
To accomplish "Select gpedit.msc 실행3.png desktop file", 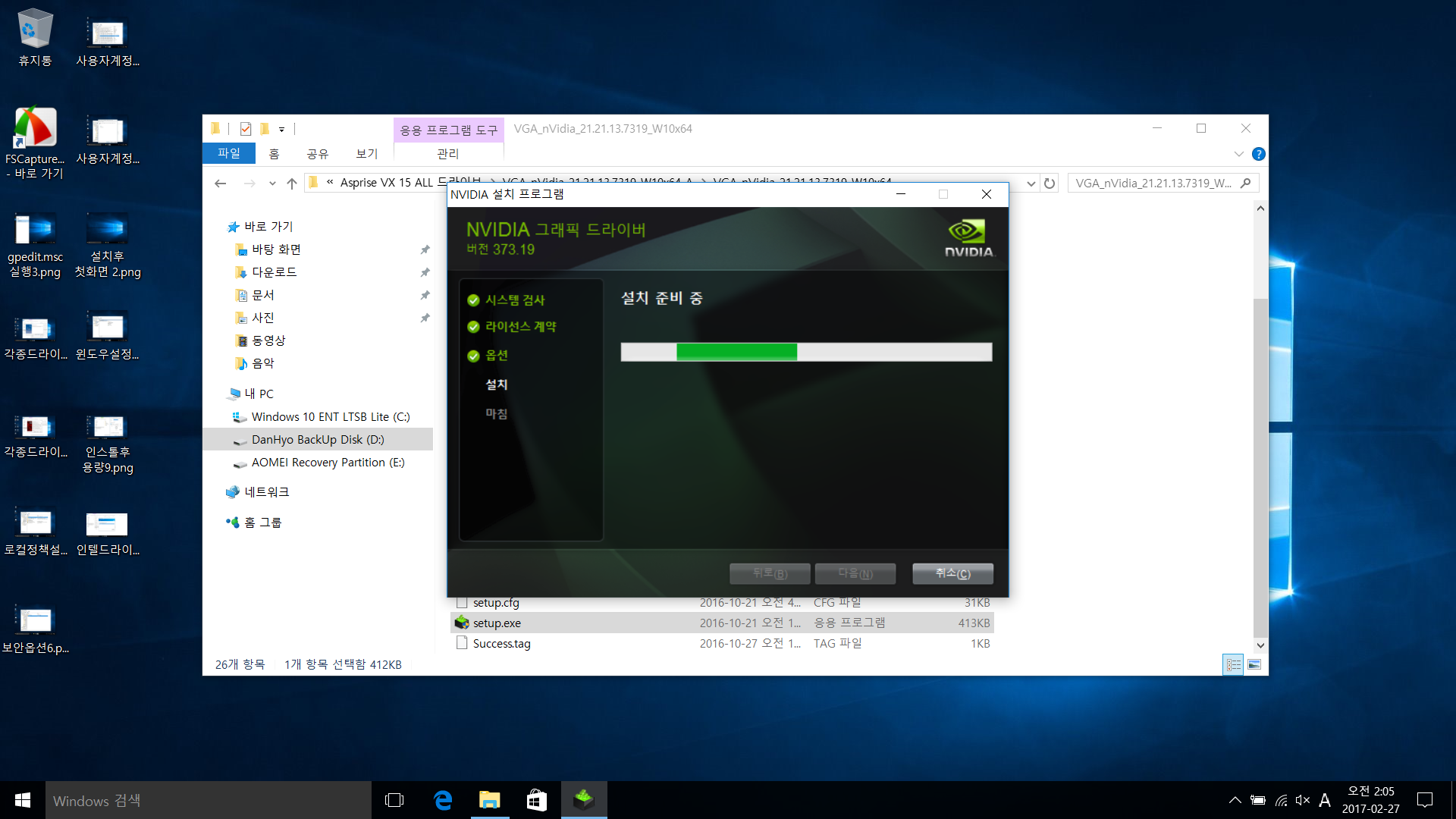I will click(35, 245).
